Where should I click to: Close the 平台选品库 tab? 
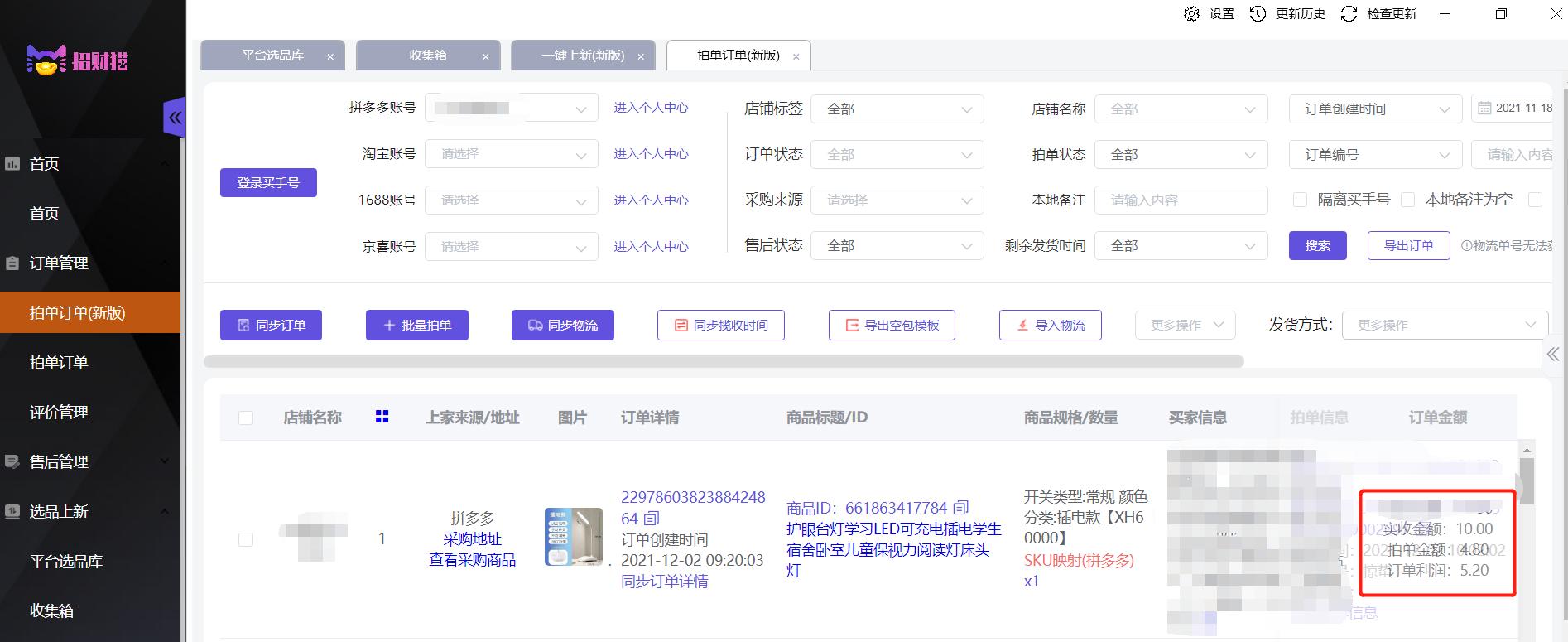(x=330, y=56)
